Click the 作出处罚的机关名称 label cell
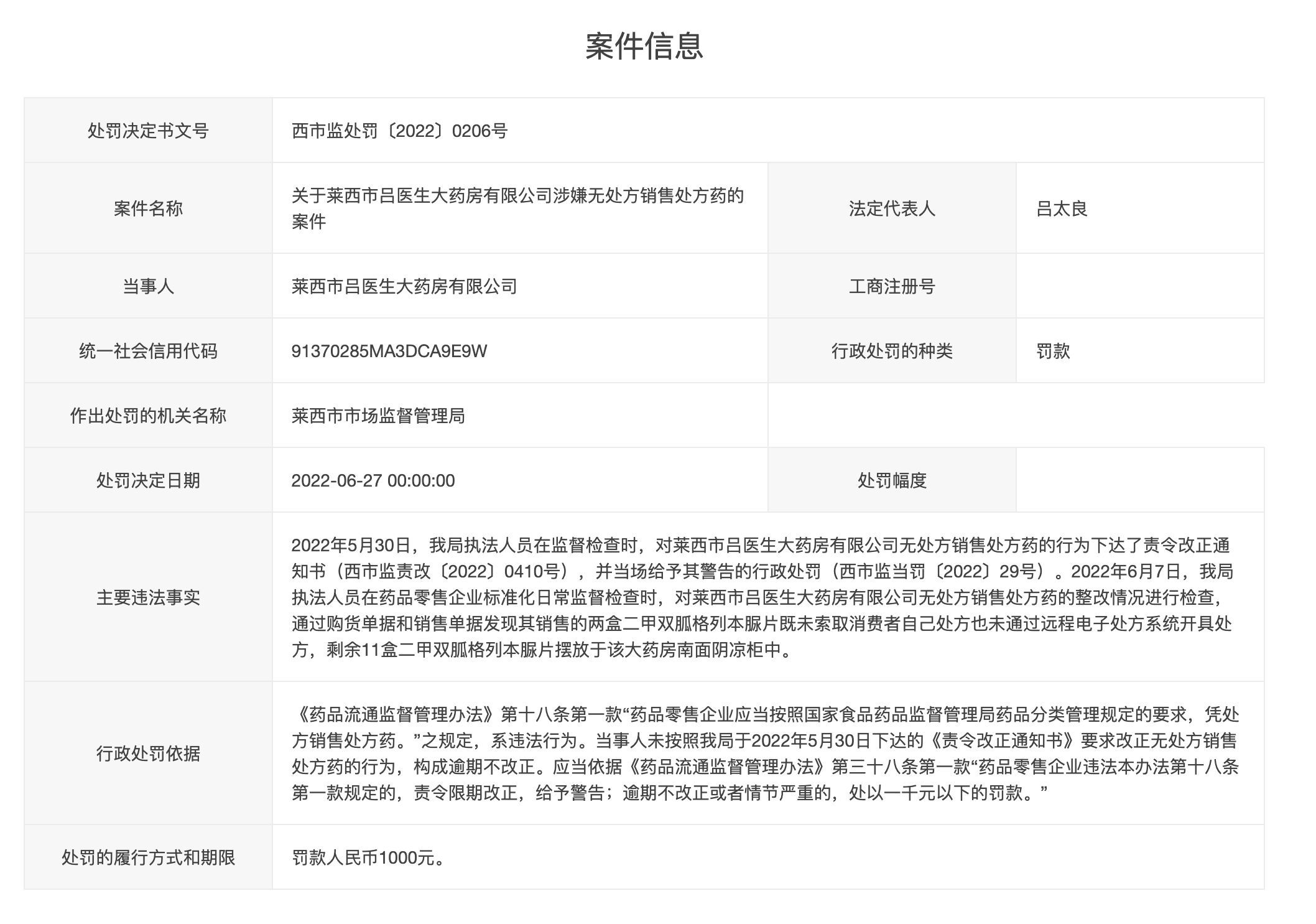Viewport: 1316px width, 924px height. pos(147,415)
